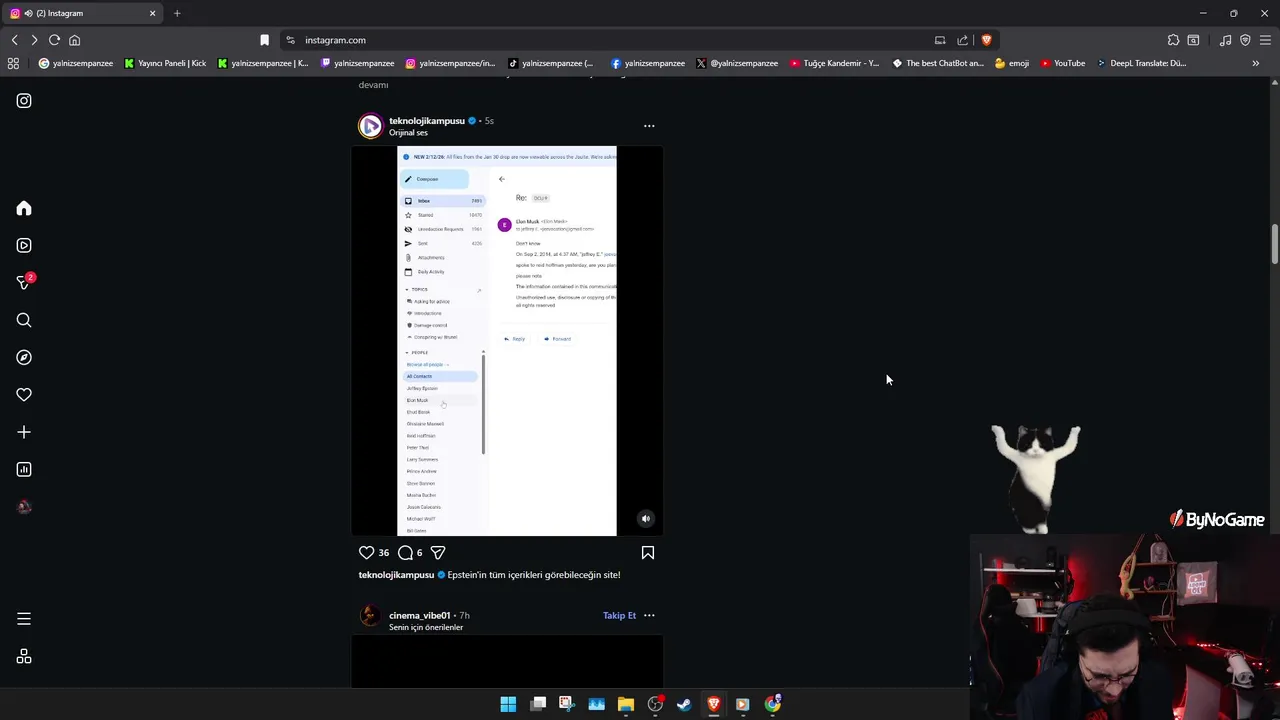Open Explore compass icon
This screenshot has width=1280, height=720.
pyautogui.click(x=24, y=357)
